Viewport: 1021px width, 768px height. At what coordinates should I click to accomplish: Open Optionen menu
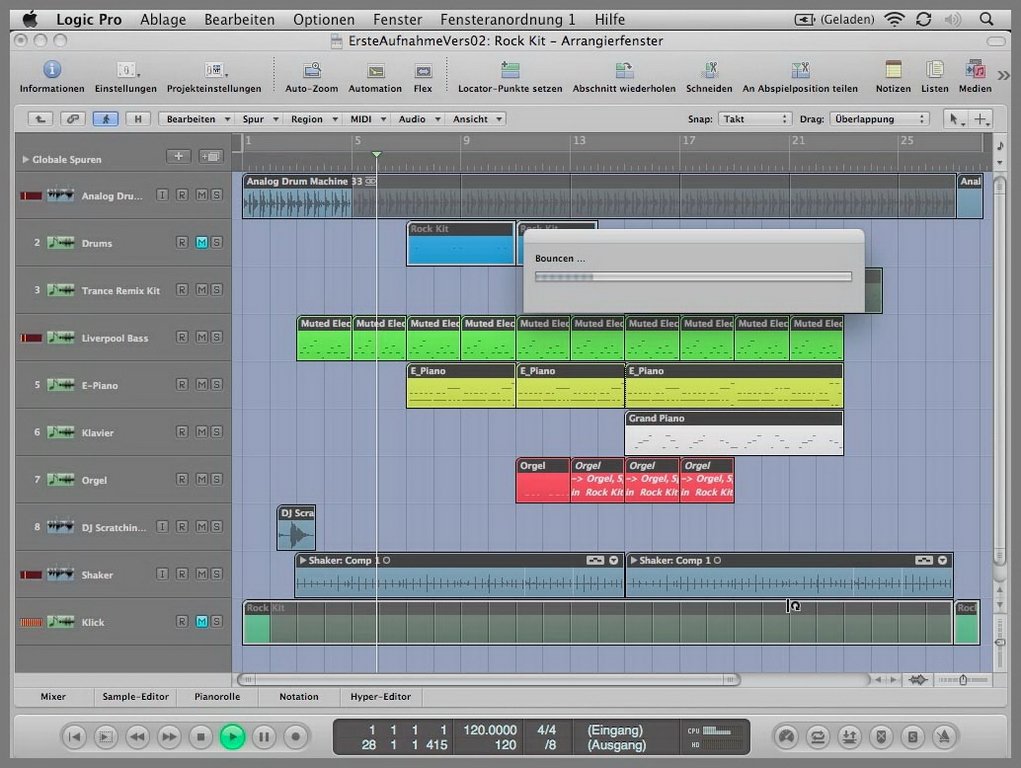pyautogui.click(x=324, y=20)
